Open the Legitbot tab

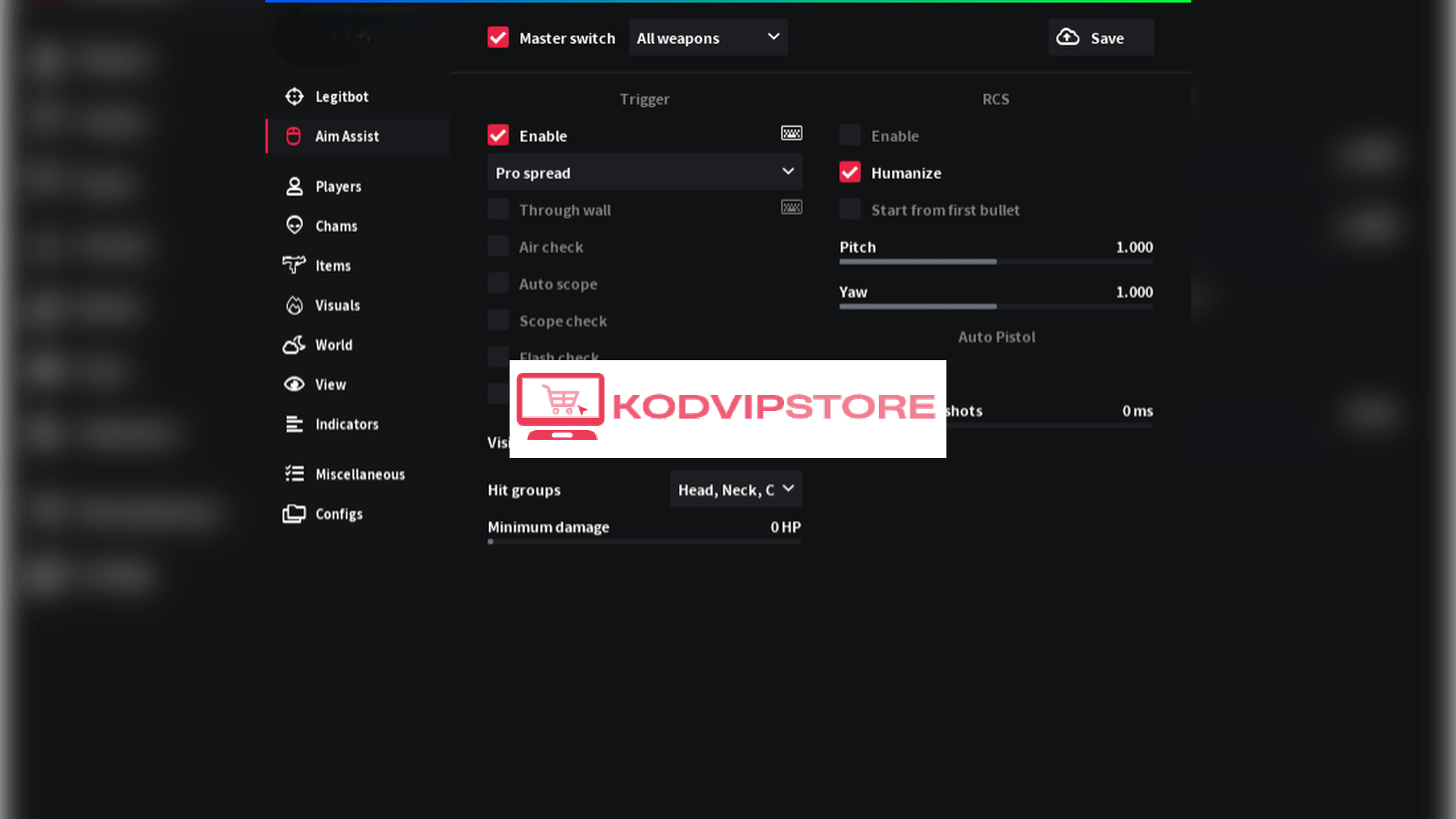[x=358, y=96]
